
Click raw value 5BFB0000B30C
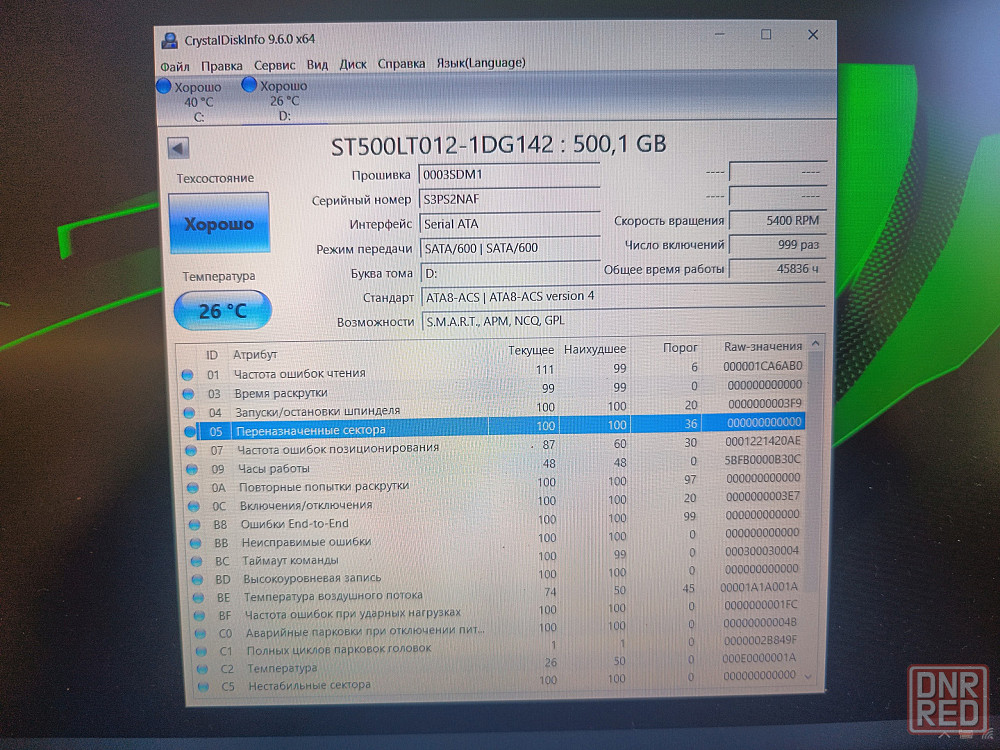click(763, 459)
